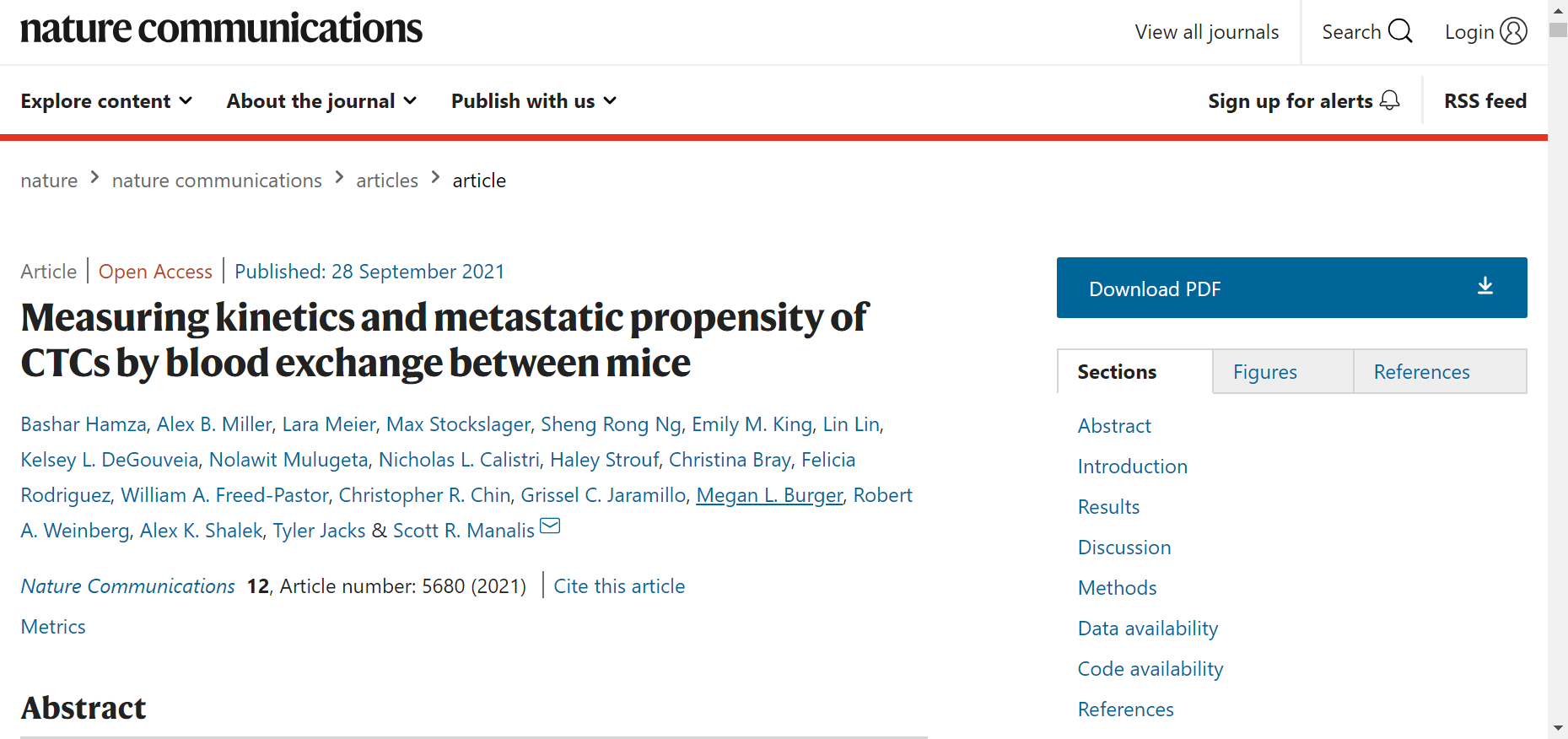This screenshot has height=739, width=1568.
Task: Expand the Explore content menu
Action: [106, 101]
